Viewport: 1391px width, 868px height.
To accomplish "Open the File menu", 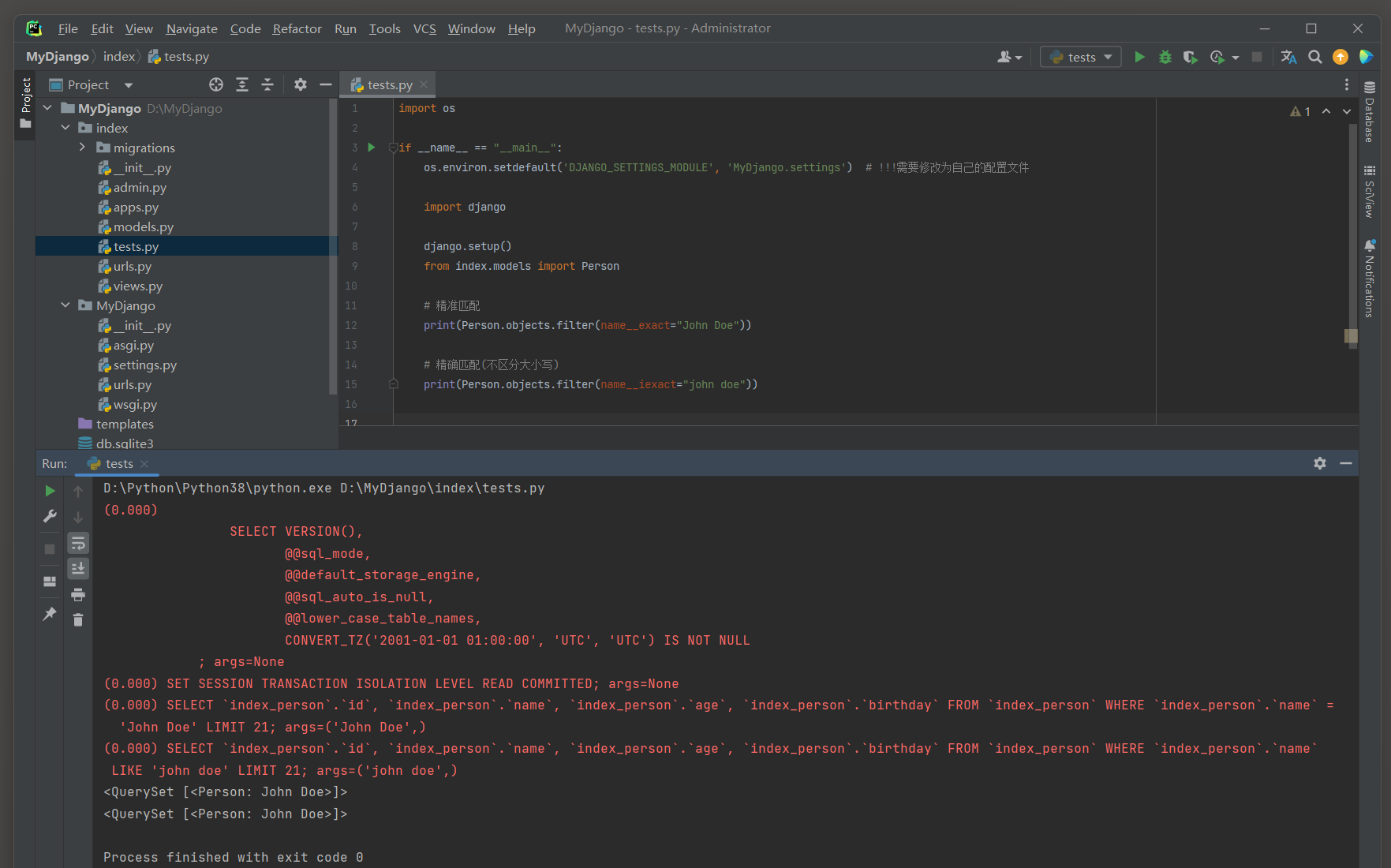I will (68, 28).
